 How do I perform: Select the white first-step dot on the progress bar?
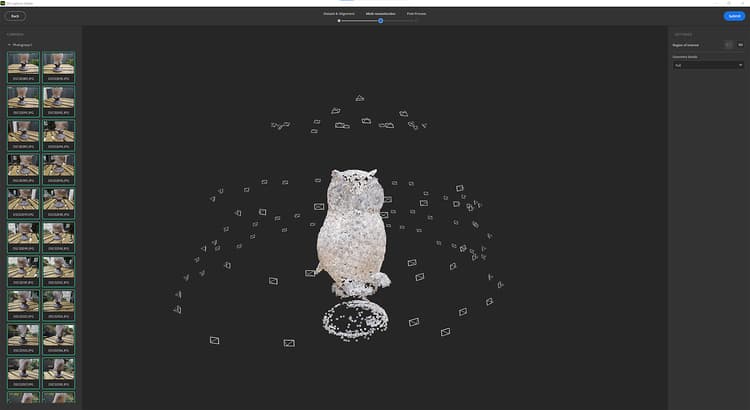point(339,21)
